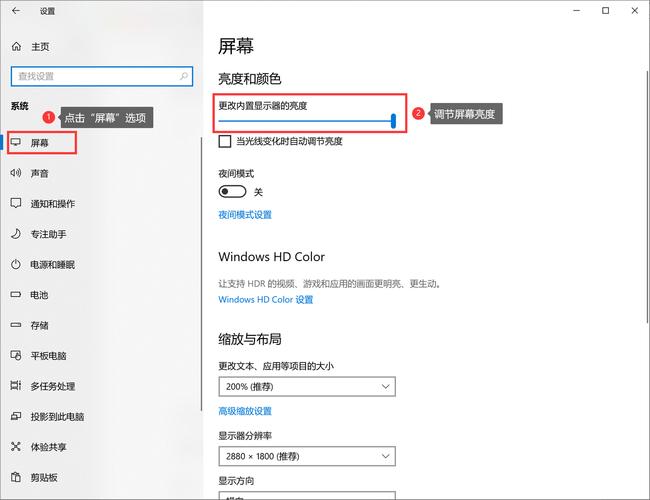Click the 专注助手 moon icon
This screenshot has width=650, height=500.
click(16, 234)
